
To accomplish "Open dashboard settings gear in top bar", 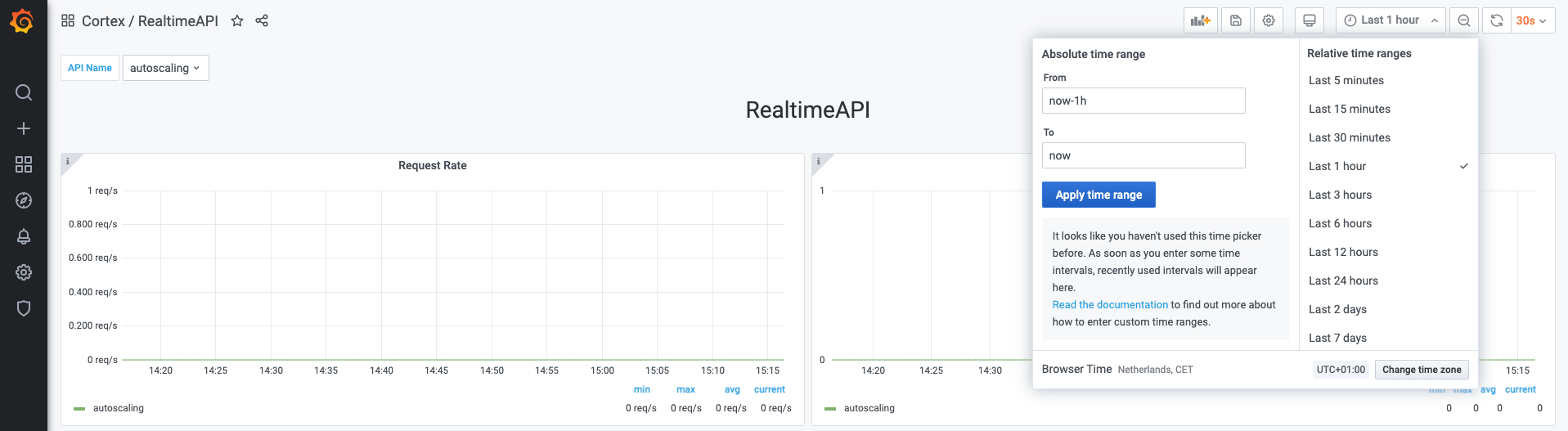I will coord(1268,20).
